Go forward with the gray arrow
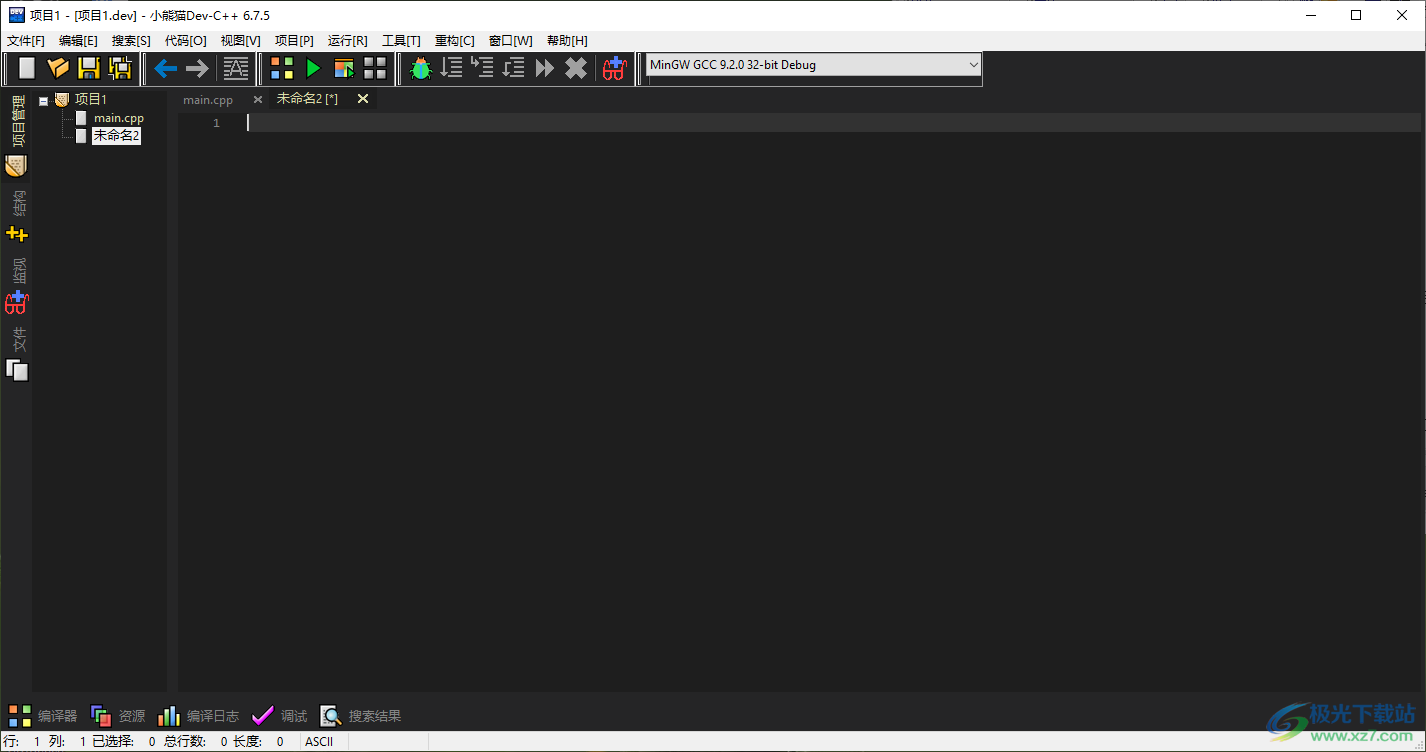Viewport: 1426px width, 752px height. click(197, 68)
